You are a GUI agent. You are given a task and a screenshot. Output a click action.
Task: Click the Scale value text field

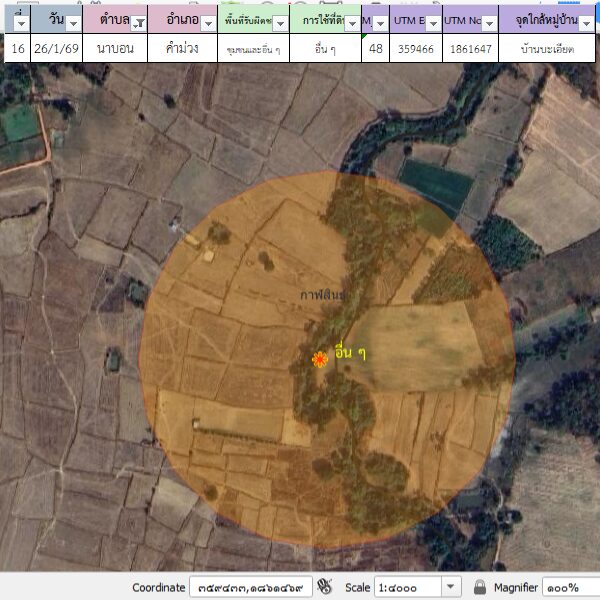coord(406,587)
